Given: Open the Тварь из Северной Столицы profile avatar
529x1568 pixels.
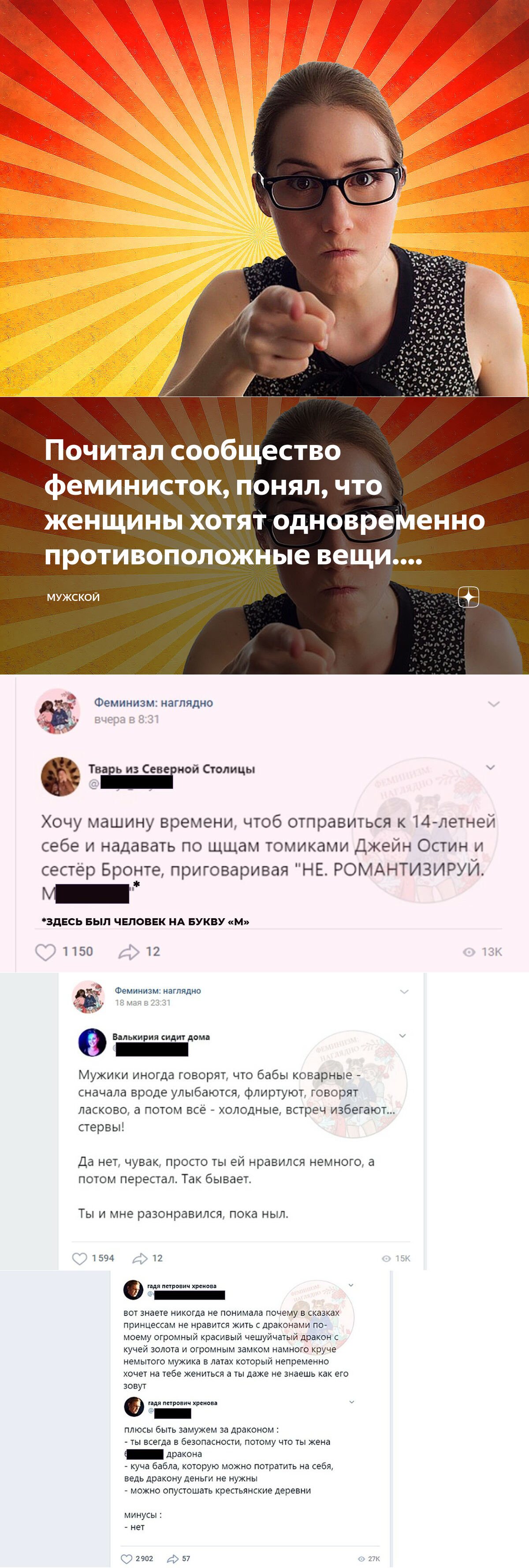Looking at the screenshot, I should [x=60, y=776].
